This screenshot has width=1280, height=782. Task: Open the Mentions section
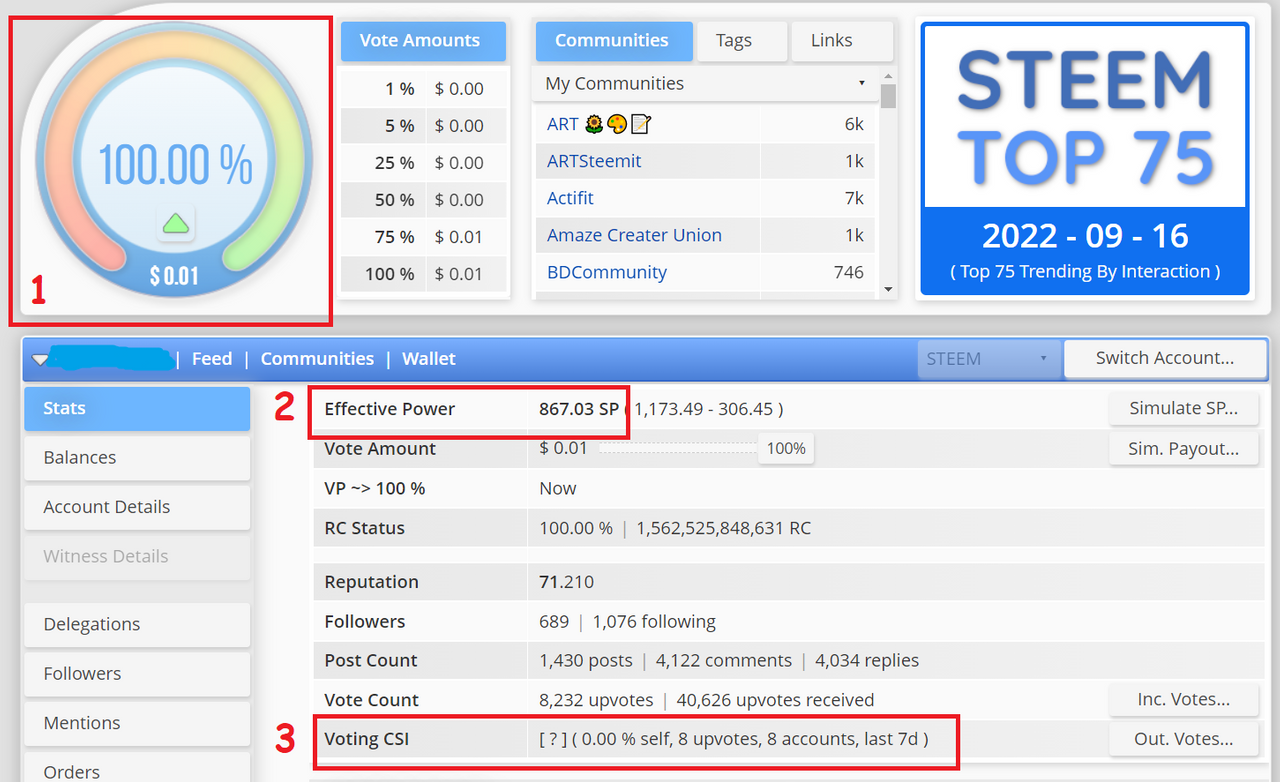[137, 723]
